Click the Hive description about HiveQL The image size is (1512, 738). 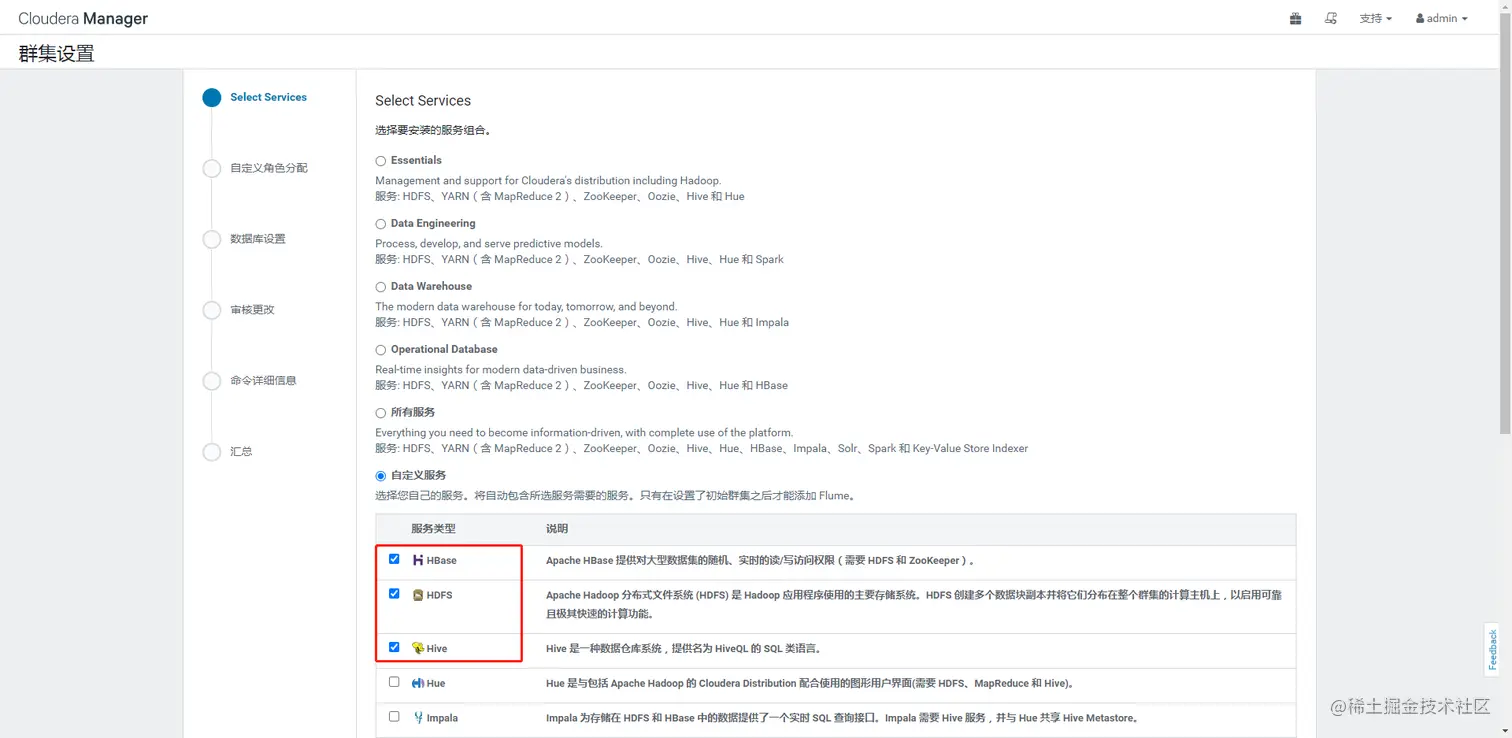683,649
